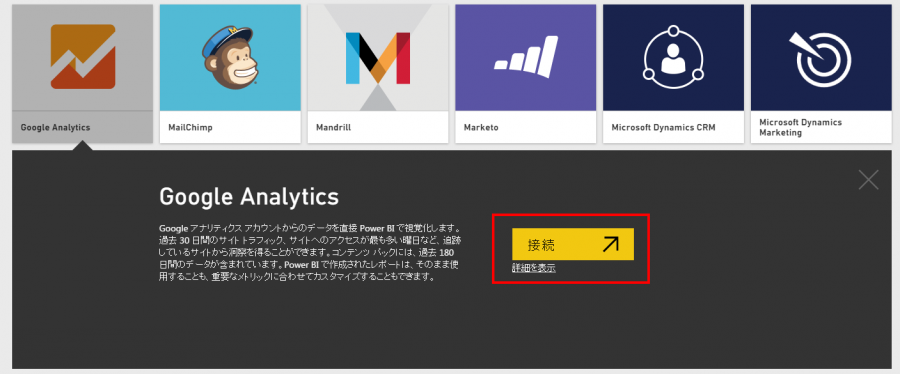The image size is (900, 374).
Task: Select the Microsoft Dynamics CRM icon tile
Action: [673, 57]
